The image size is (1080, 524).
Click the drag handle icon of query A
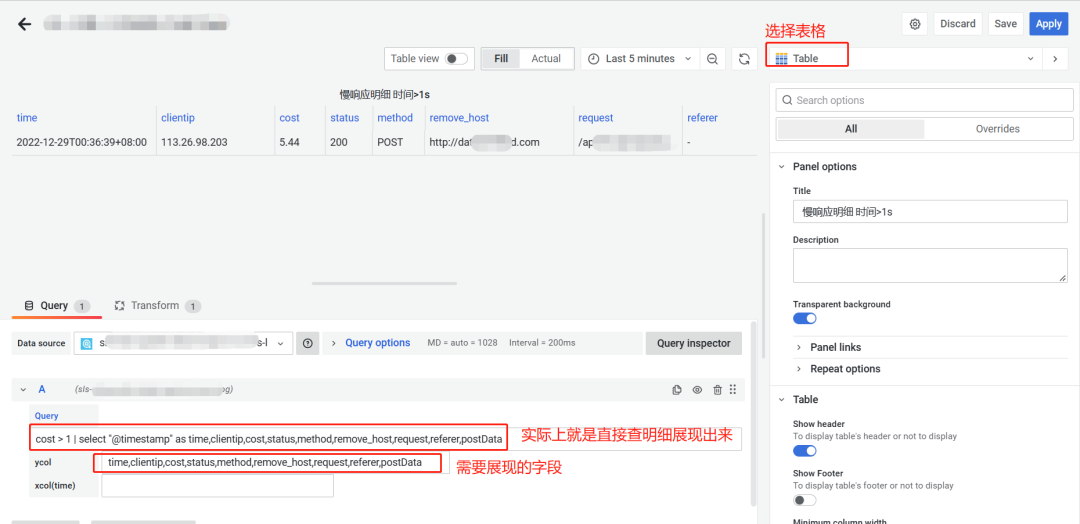pyautogui.click(x=733, y=390)
